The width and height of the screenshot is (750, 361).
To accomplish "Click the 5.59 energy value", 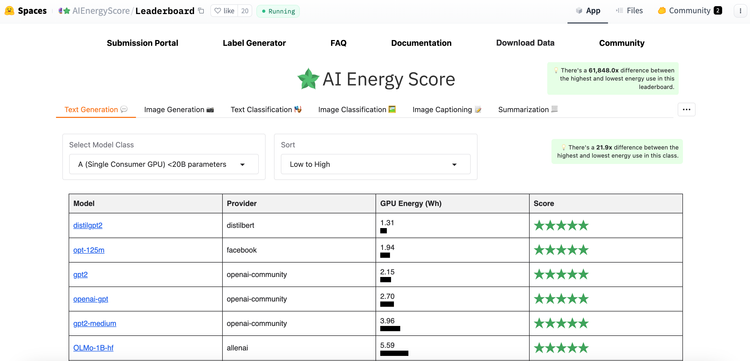I will point(387,345).
